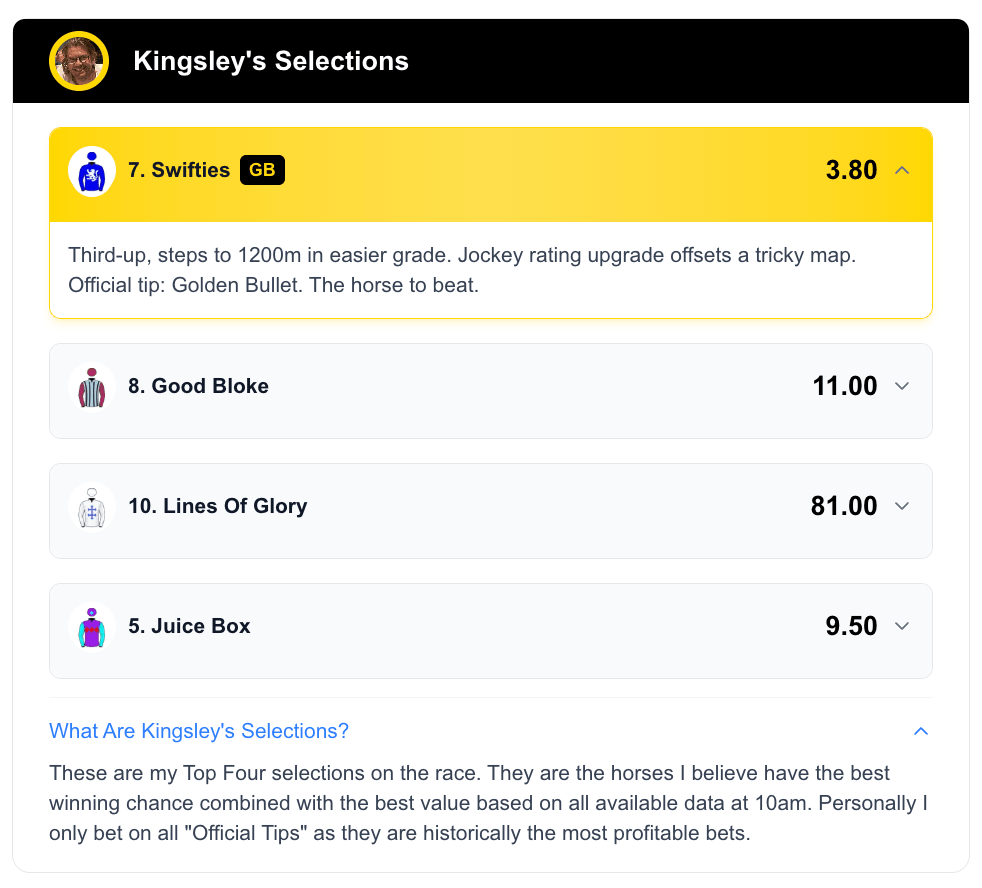Select the 81.00 odds for Lines Of Glory
The width and height of the screenshot is (982, 888).
click(x=845, y=505)
